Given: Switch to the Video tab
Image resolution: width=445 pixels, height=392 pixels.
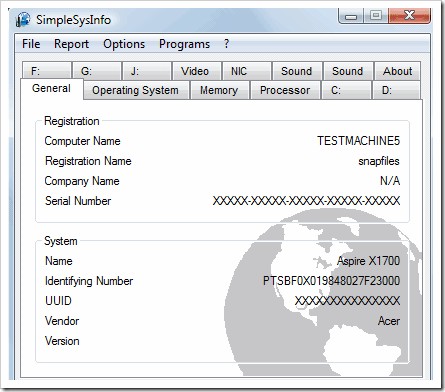Looking at the screenshot, I should tap(197, 71).
